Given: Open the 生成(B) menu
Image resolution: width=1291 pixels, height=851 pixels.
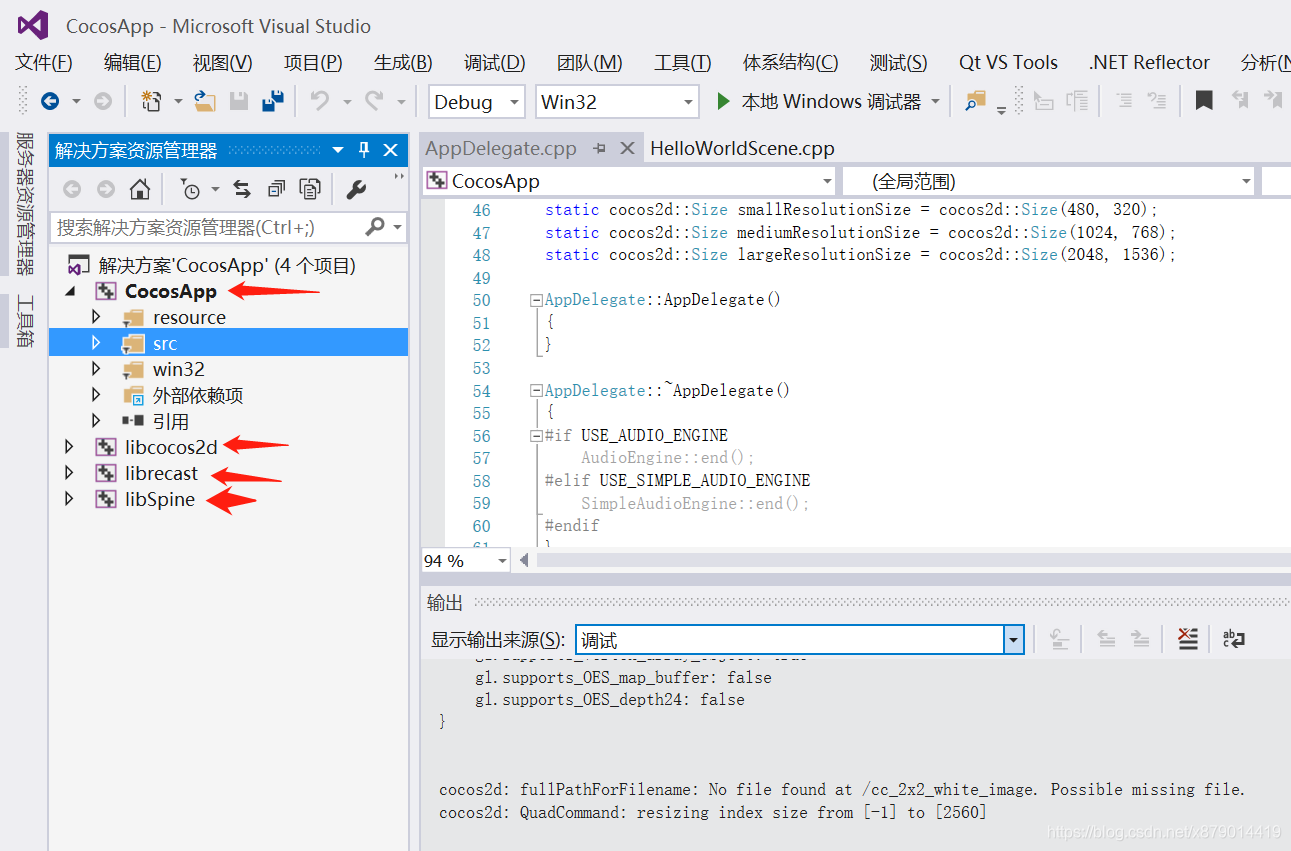Looking at the screenshot, I should point(403,62).
